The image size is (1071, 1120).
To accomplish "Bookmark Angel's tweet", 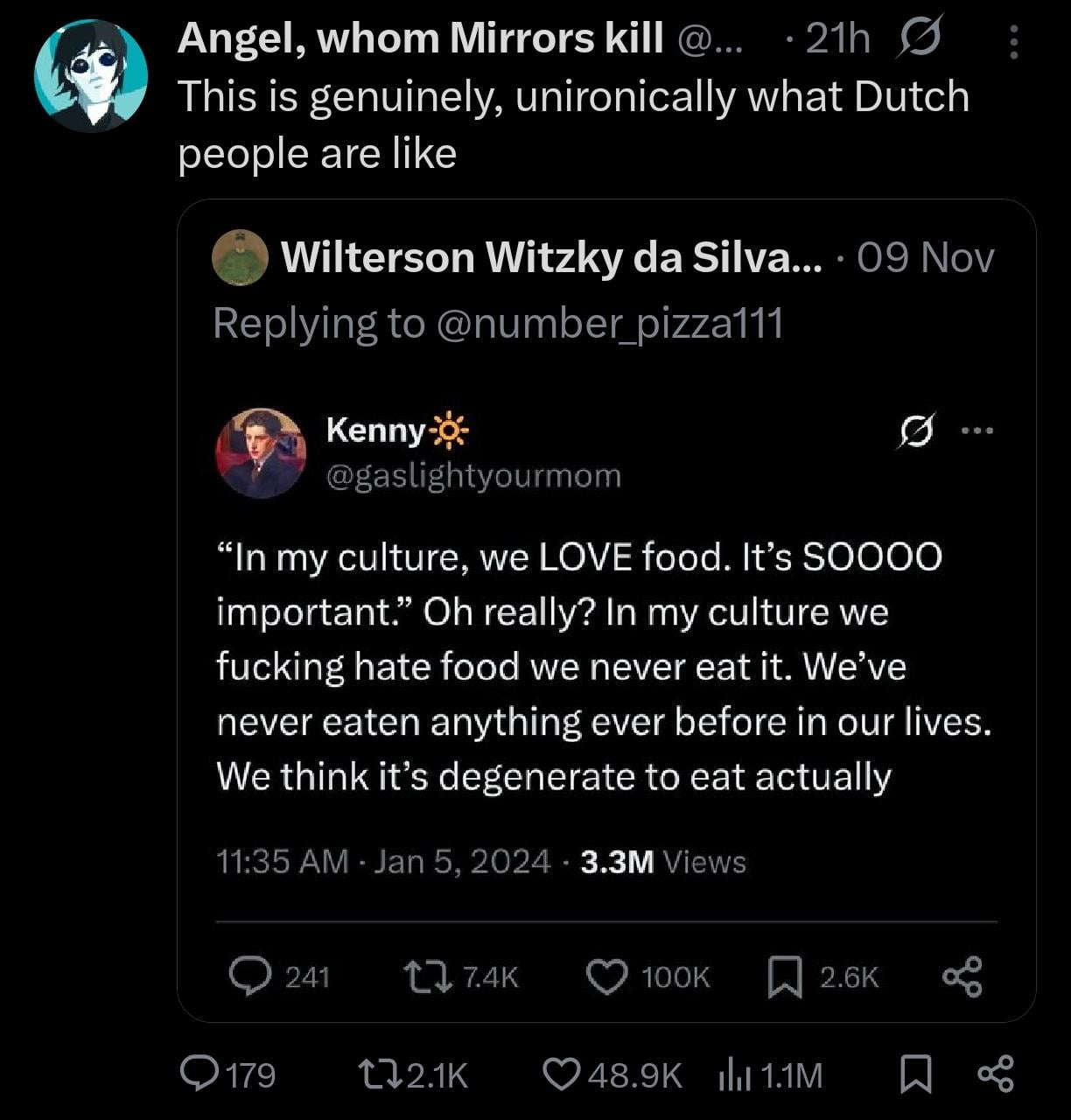I will (x=915, y=1074).
